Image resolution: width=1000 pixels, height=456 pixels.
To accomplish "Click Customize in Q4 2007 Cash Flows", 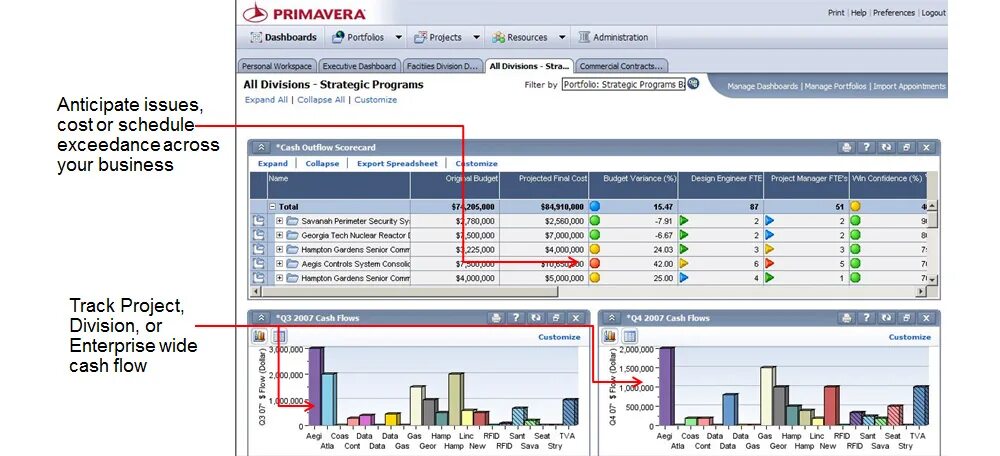I will coord(909,337).
